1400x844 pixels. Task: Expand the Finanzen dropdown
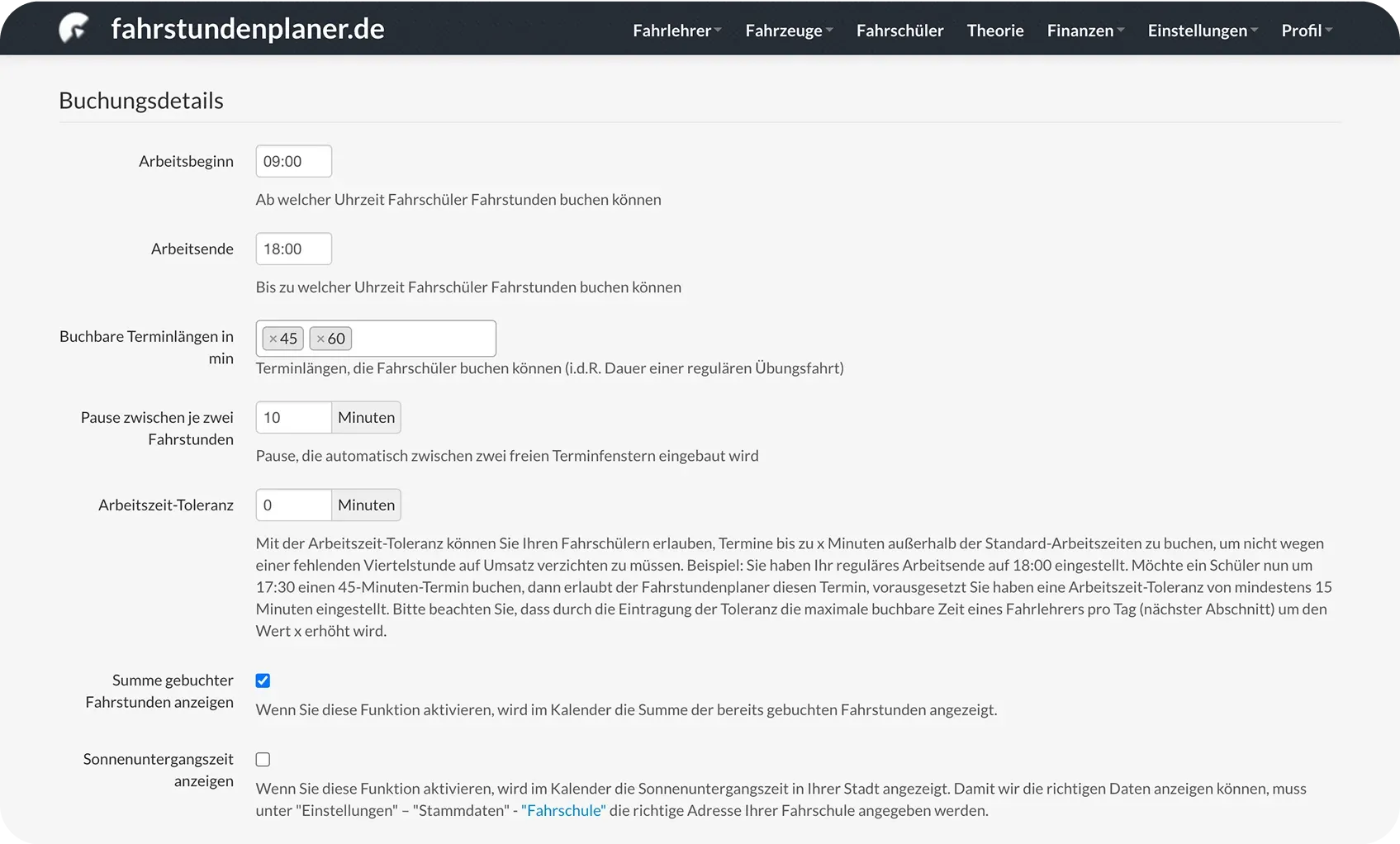pos(1084,31)
